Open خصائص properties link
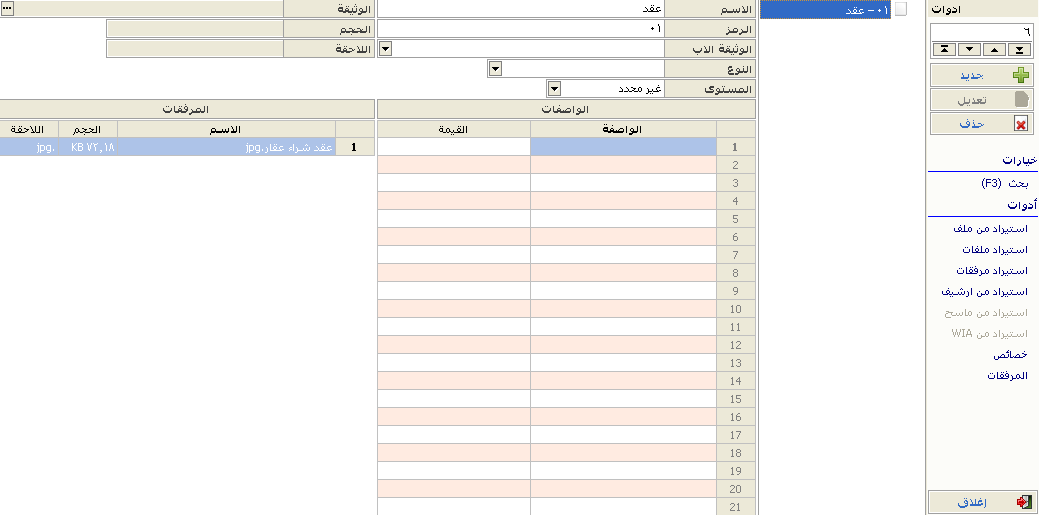Viewport: 1039px width, 515px height. [x=1010, y=355]
